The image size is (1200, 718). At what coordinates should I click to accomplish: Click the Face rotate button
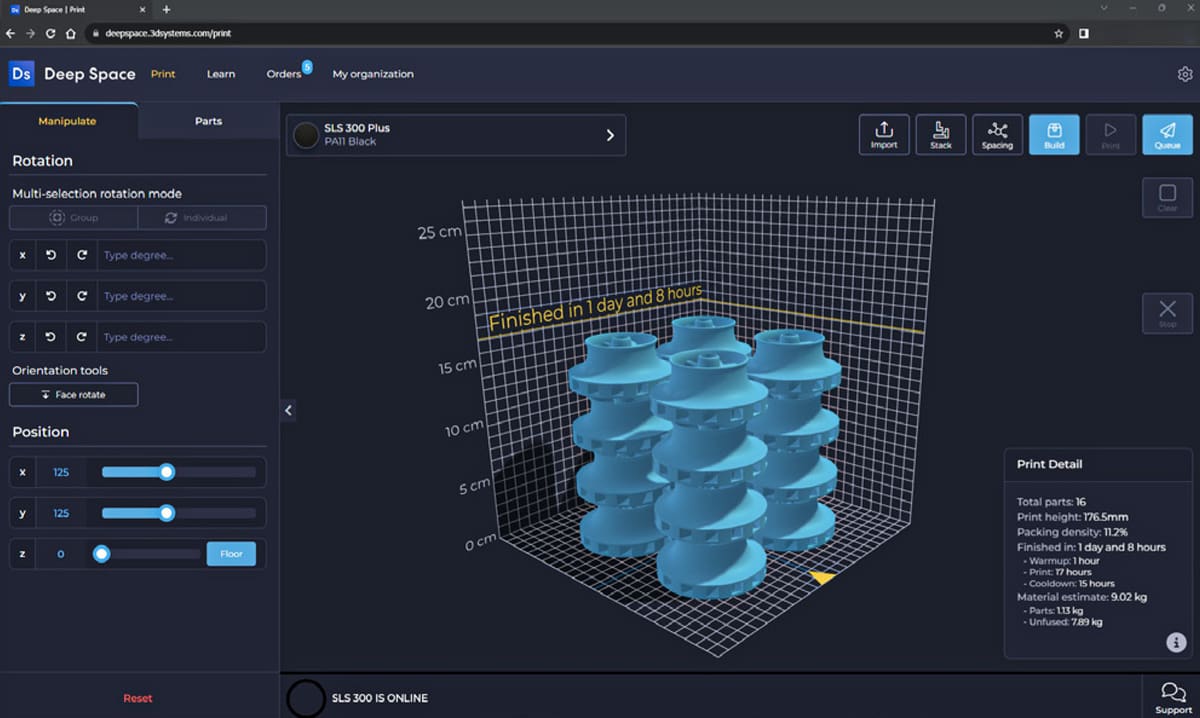coord(73,395)
